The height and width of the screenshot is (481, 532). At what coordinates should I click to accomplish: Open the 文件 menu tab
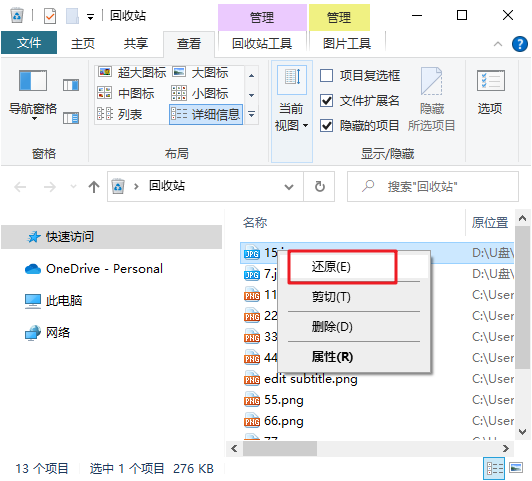pos(29,43)
